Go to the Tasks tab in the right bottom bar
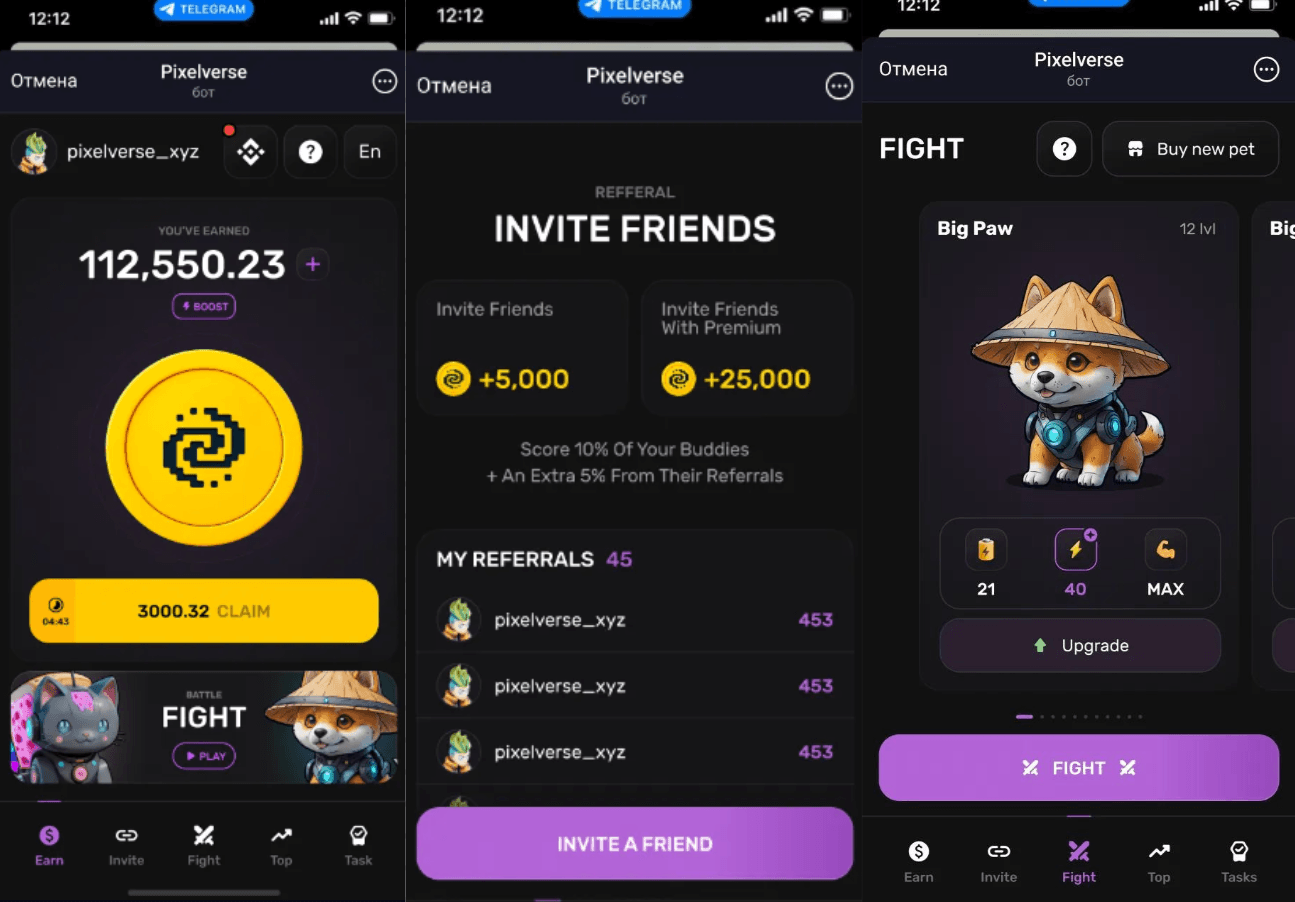The width and height of the screenshot is (1295, 902). (1239, 862)
